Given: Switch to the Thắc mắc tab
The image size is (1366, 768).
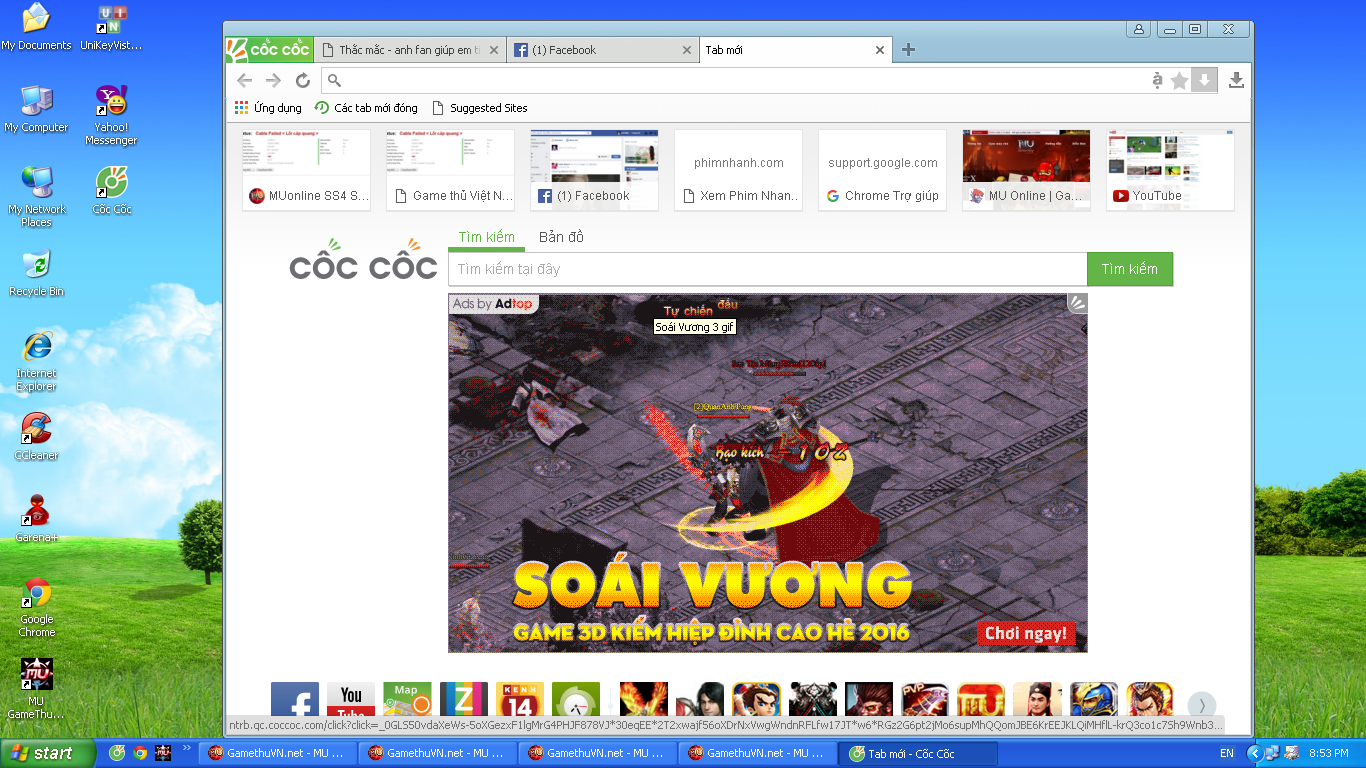Looking at the screenshot, I should click(x=409, y=50).
